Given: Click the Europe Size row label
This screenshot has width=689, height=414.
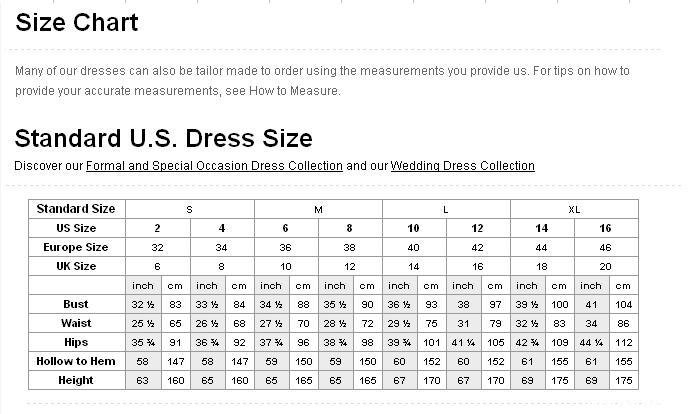Looking at the screenshot, I should pyautogui.click(x=77, y=247).
